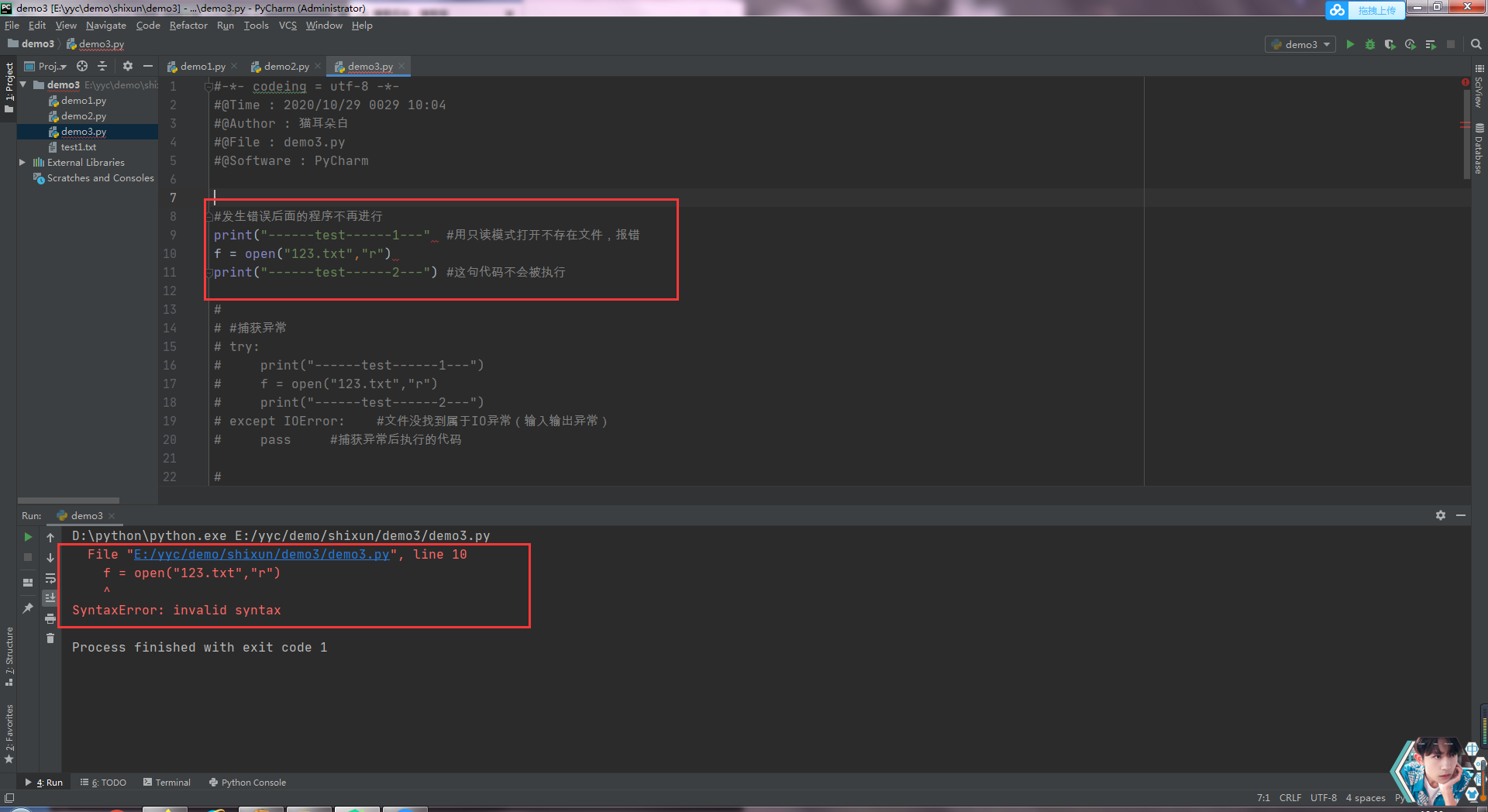Screen dimensions: 1488x812
Task: Open the concurrency diagram run icon
Action: point(1431,44)
